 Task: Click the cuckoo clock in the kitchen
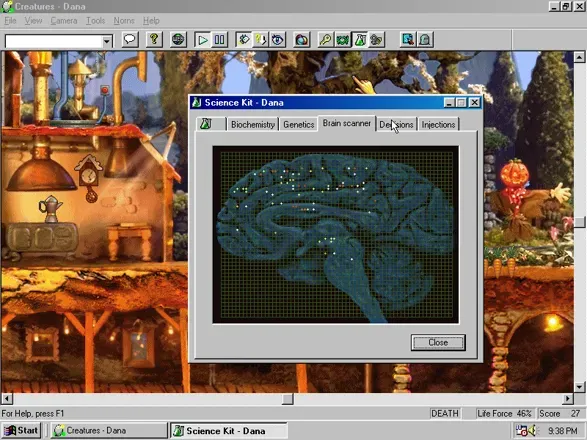pyautogui.click(x=89, y=178)
